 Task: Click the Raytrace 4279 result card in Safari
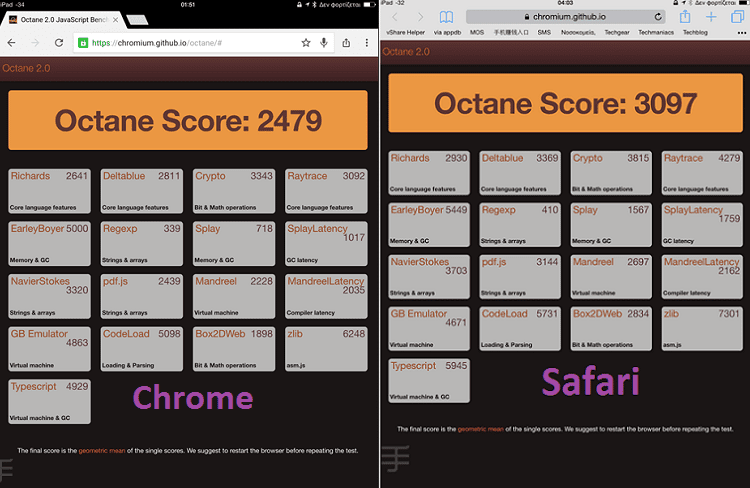tap(702, 173)
